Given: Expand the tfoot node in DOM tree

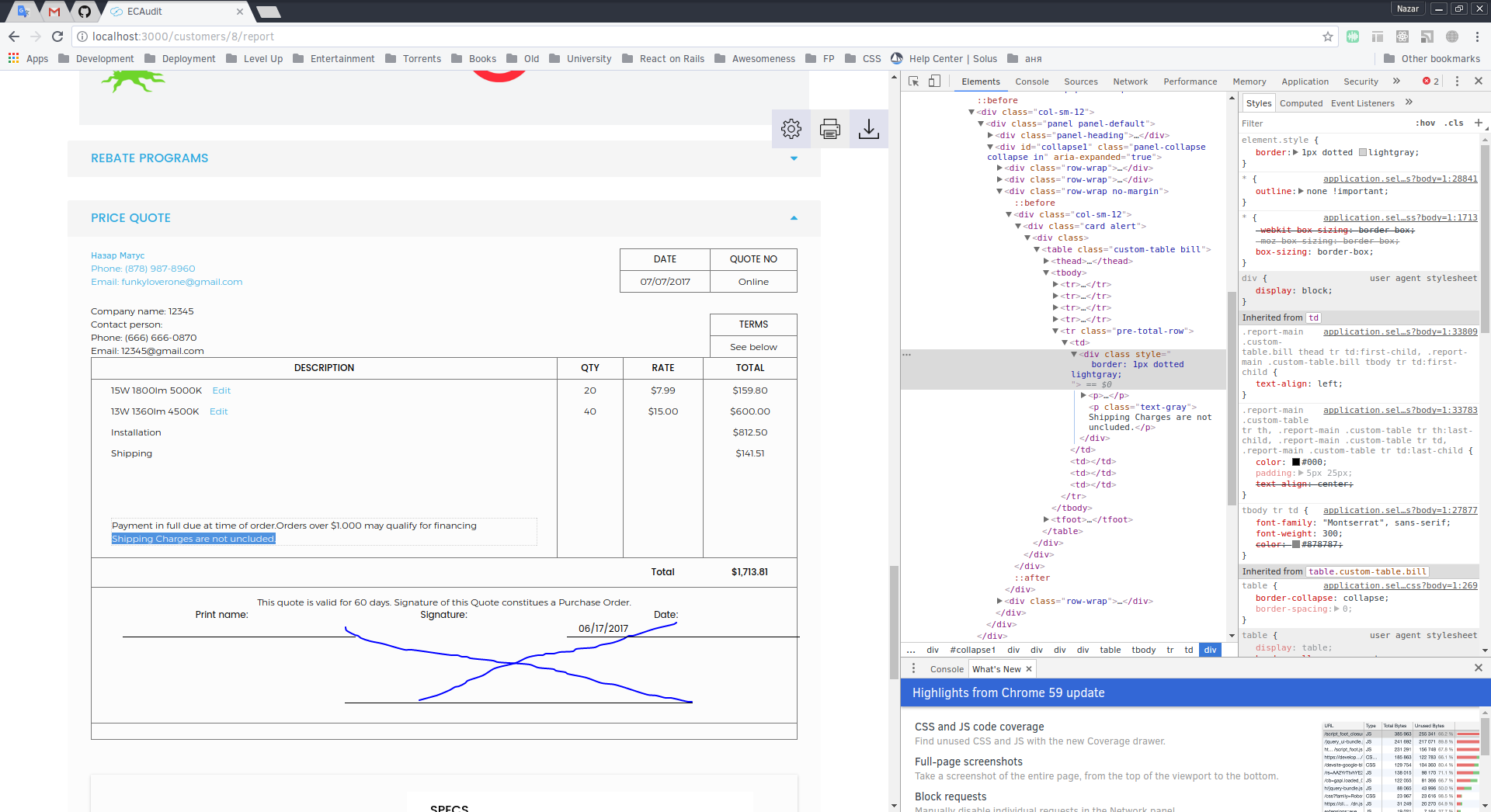Looking at the screenshot, I should (1046, 519).
